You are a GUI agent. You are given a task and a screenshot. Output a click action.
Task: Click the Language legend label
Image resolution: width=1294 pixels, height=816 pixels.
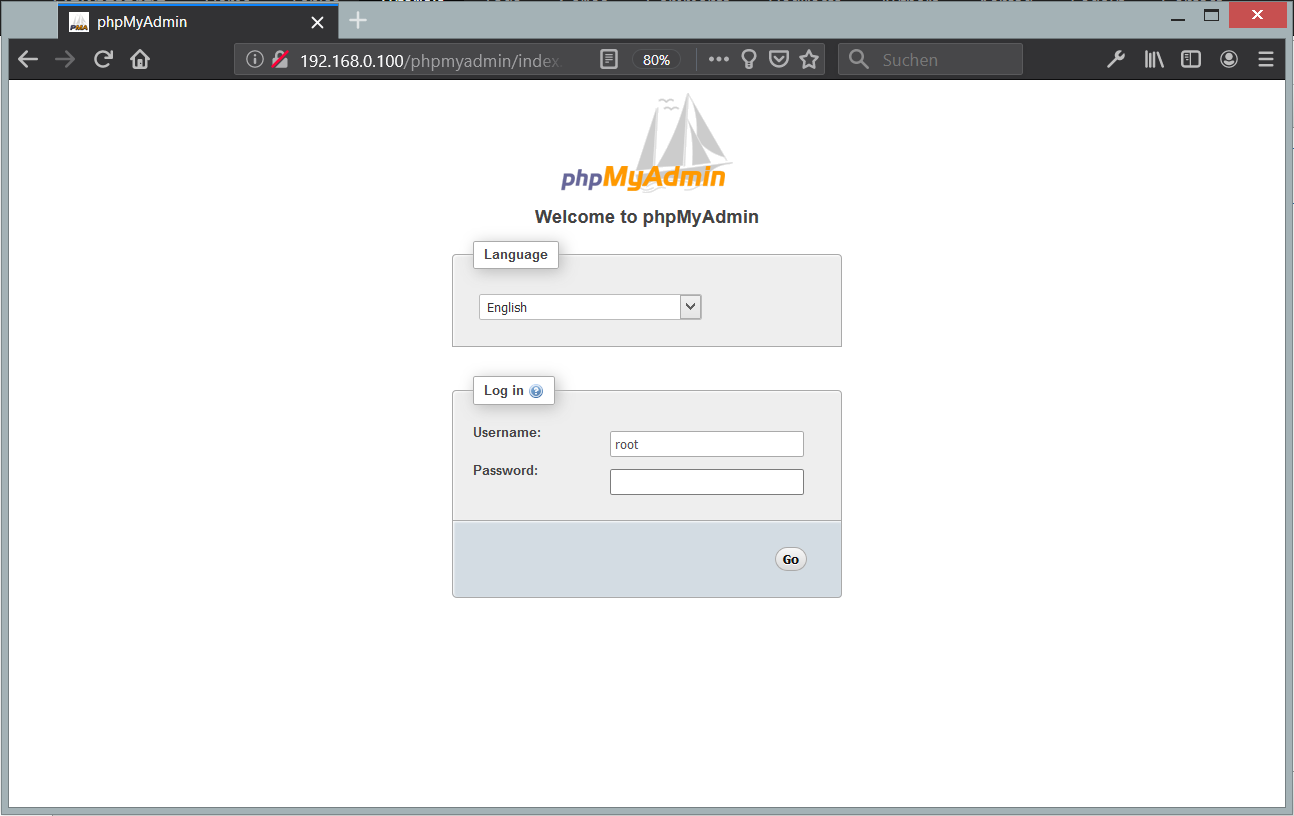point(516,255)
